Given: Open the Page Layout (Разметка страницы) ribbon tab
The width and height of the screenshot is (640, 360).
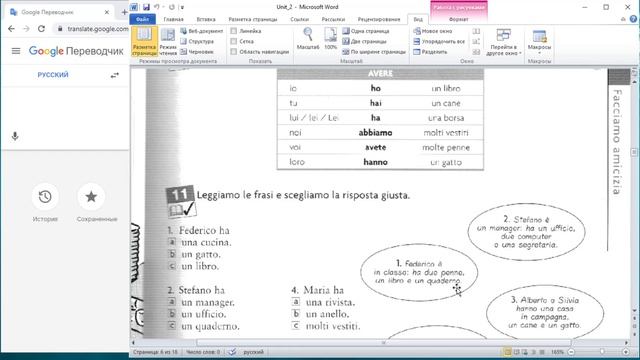Looking at the screenshot, I should 253,19.
